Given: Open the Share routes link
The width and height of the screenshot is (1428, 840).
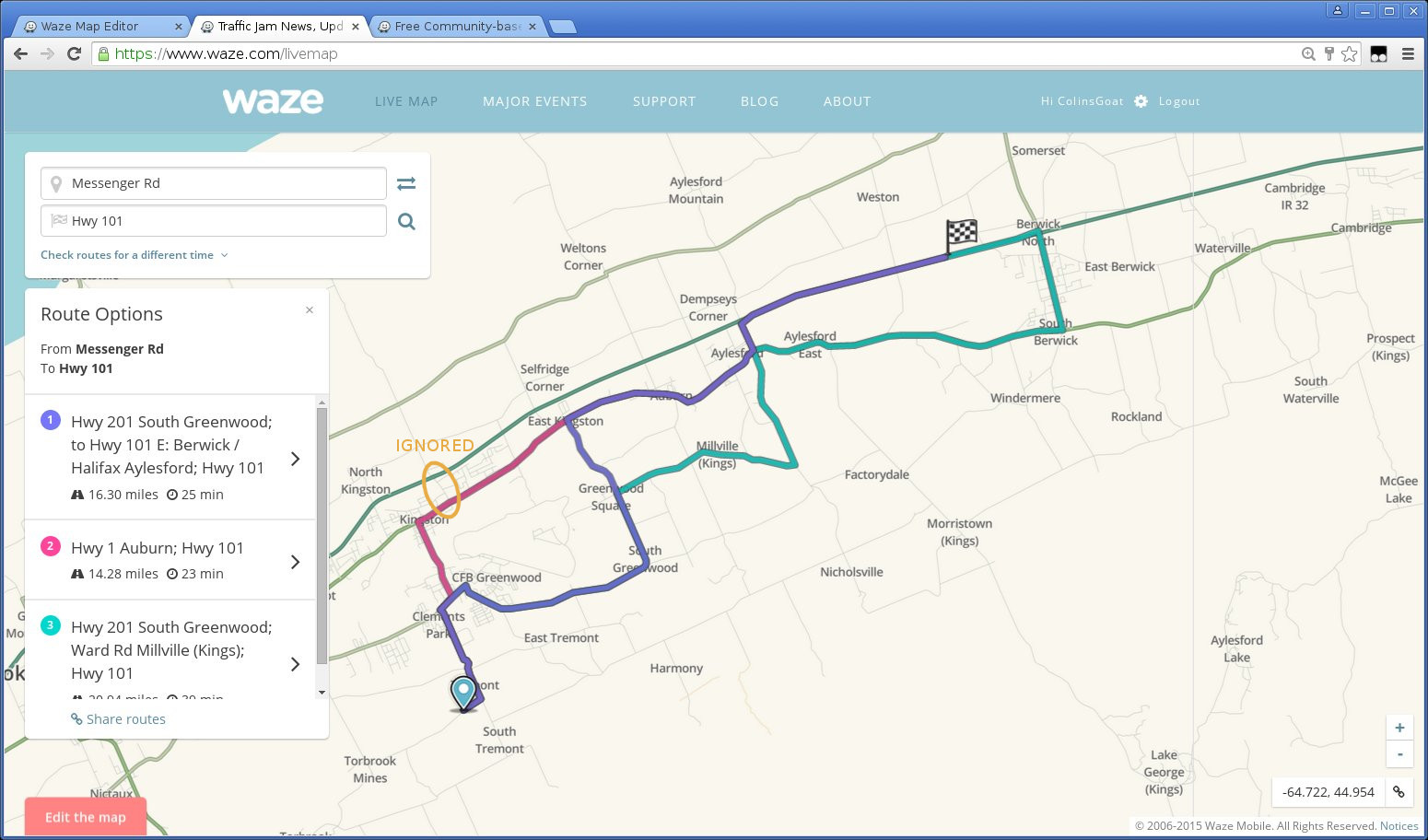Looking at the screenshot, I should pos(125,719).
